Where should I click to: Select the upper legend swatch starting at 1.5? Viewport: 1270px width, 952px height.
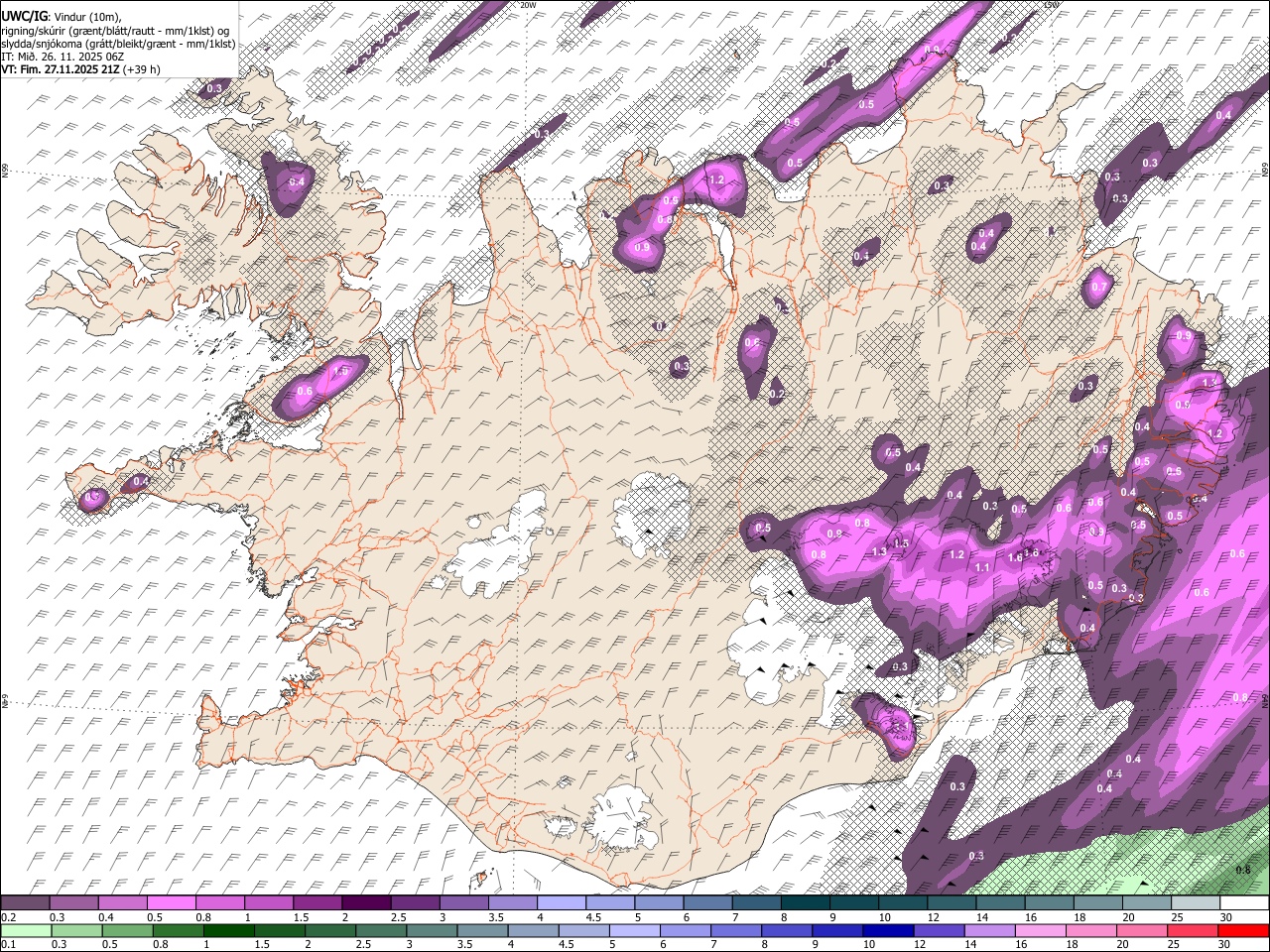pos(317,903)
